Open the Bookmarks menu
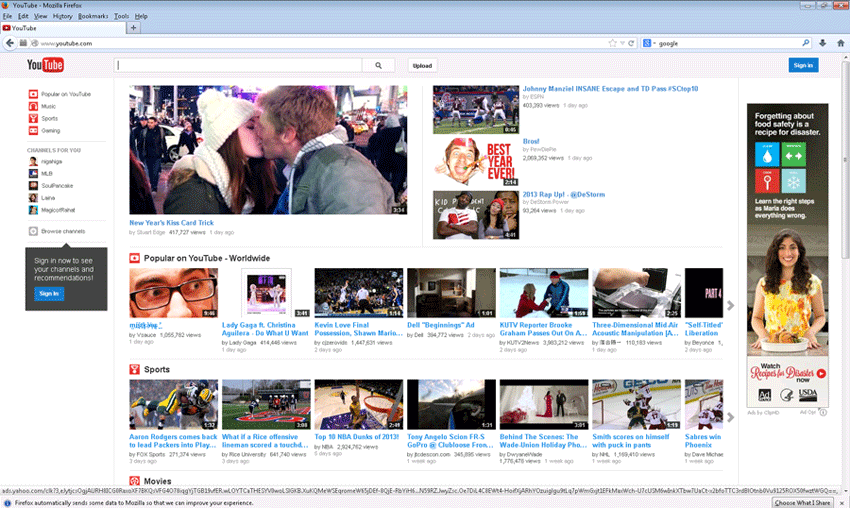The height and width of the screenshot is (508, 850). (93, 16)
